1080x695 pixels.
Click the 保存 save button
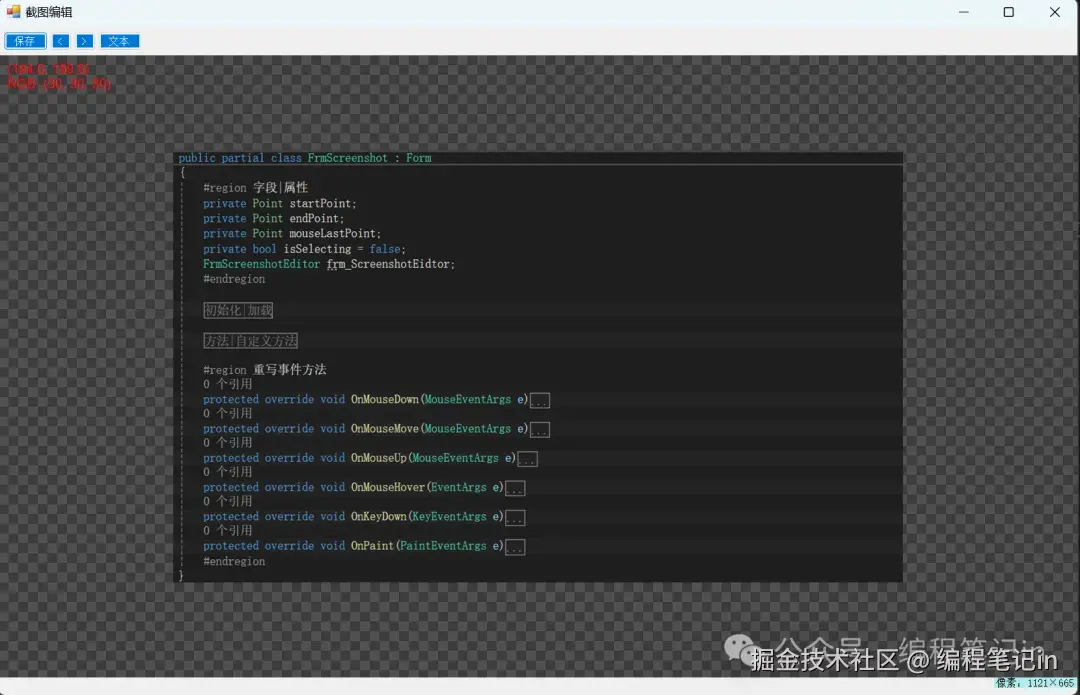coord(25,41)
